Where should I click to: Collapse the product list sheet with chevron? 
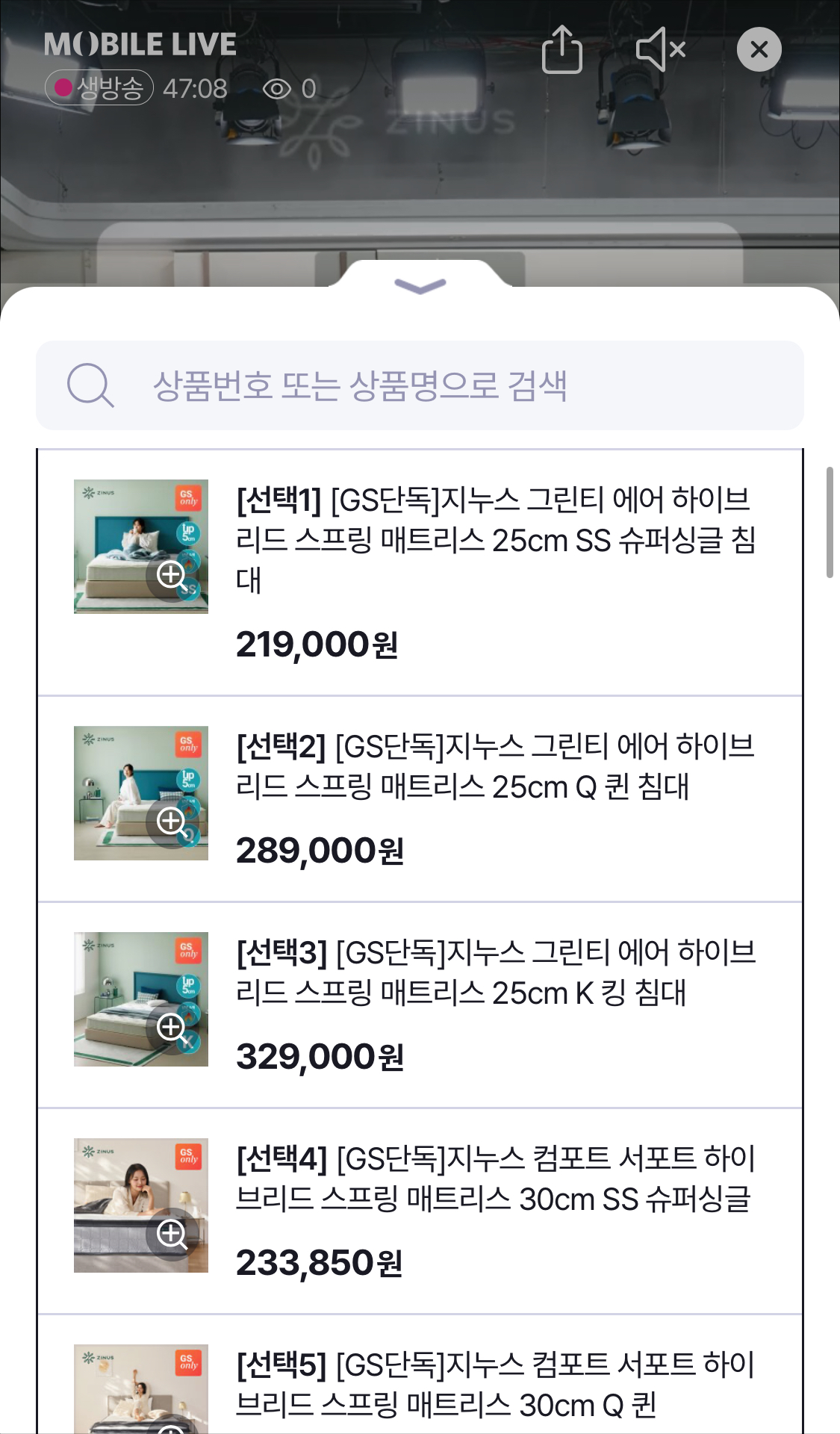click(x=420, y=285)
